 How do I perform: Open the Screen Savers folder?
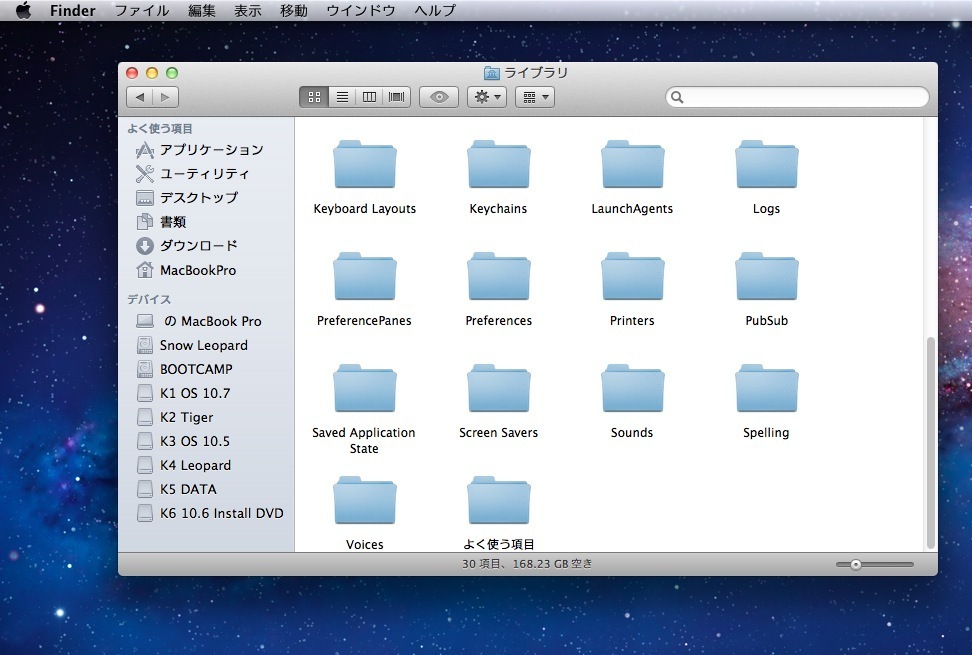coord(498,390)
